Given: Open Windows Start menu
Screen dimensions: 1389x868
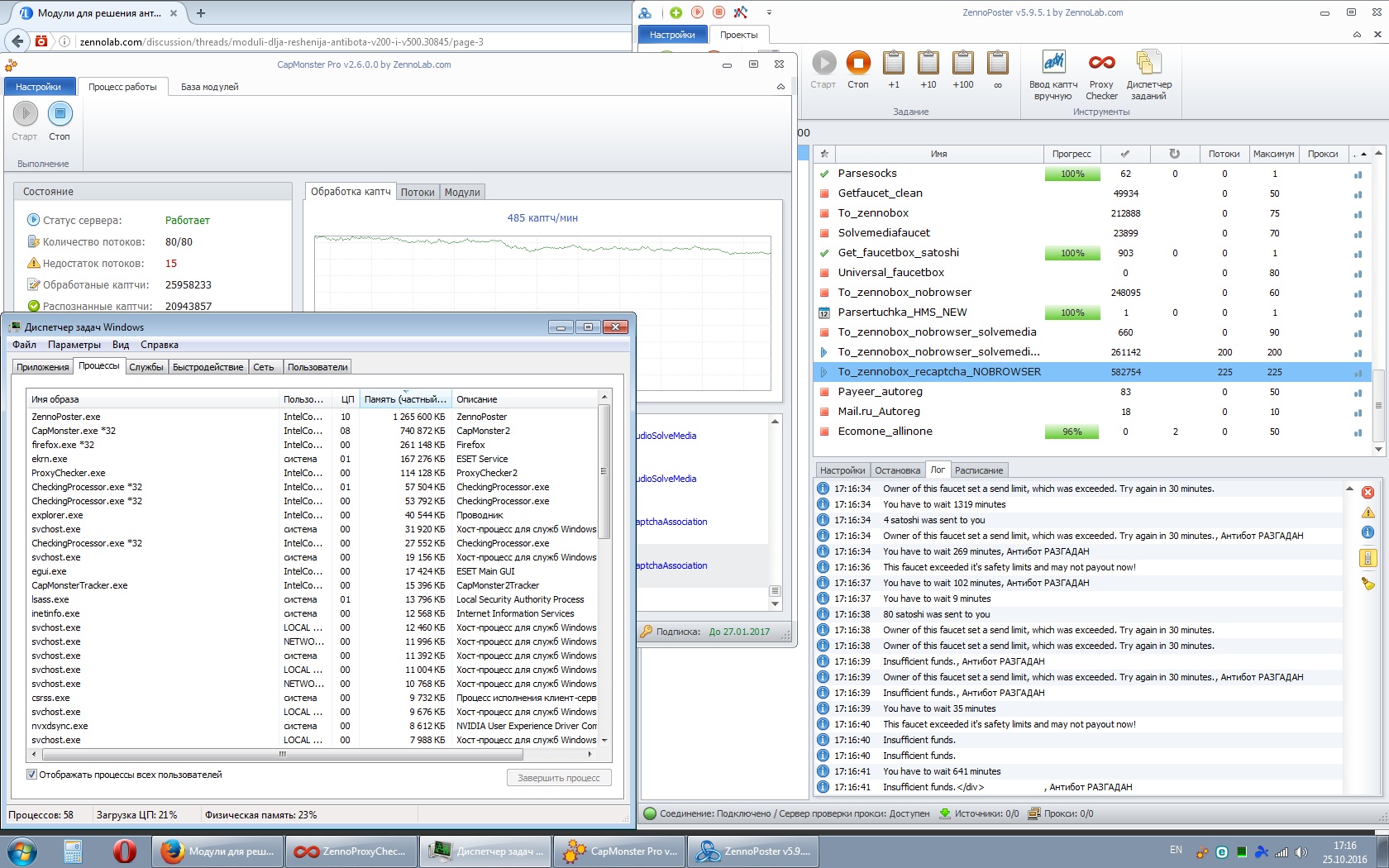Looking at the screenshot, I should 22,851.
